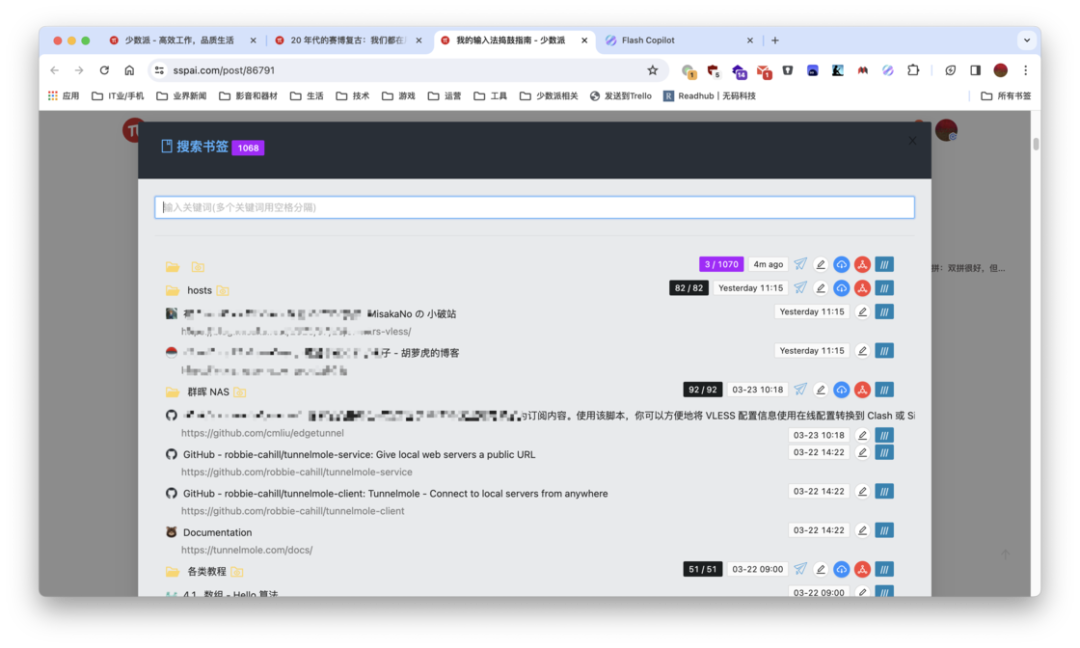Screen dimensions: 1080x648
Task: Open the Readhub | 无码科技 bookmark
Action: coord(709,96)
